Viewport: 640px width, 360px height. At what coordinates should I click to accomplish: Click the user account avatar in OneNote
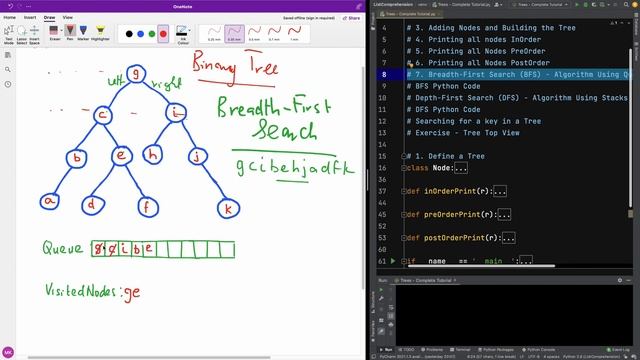pos(8,352)
